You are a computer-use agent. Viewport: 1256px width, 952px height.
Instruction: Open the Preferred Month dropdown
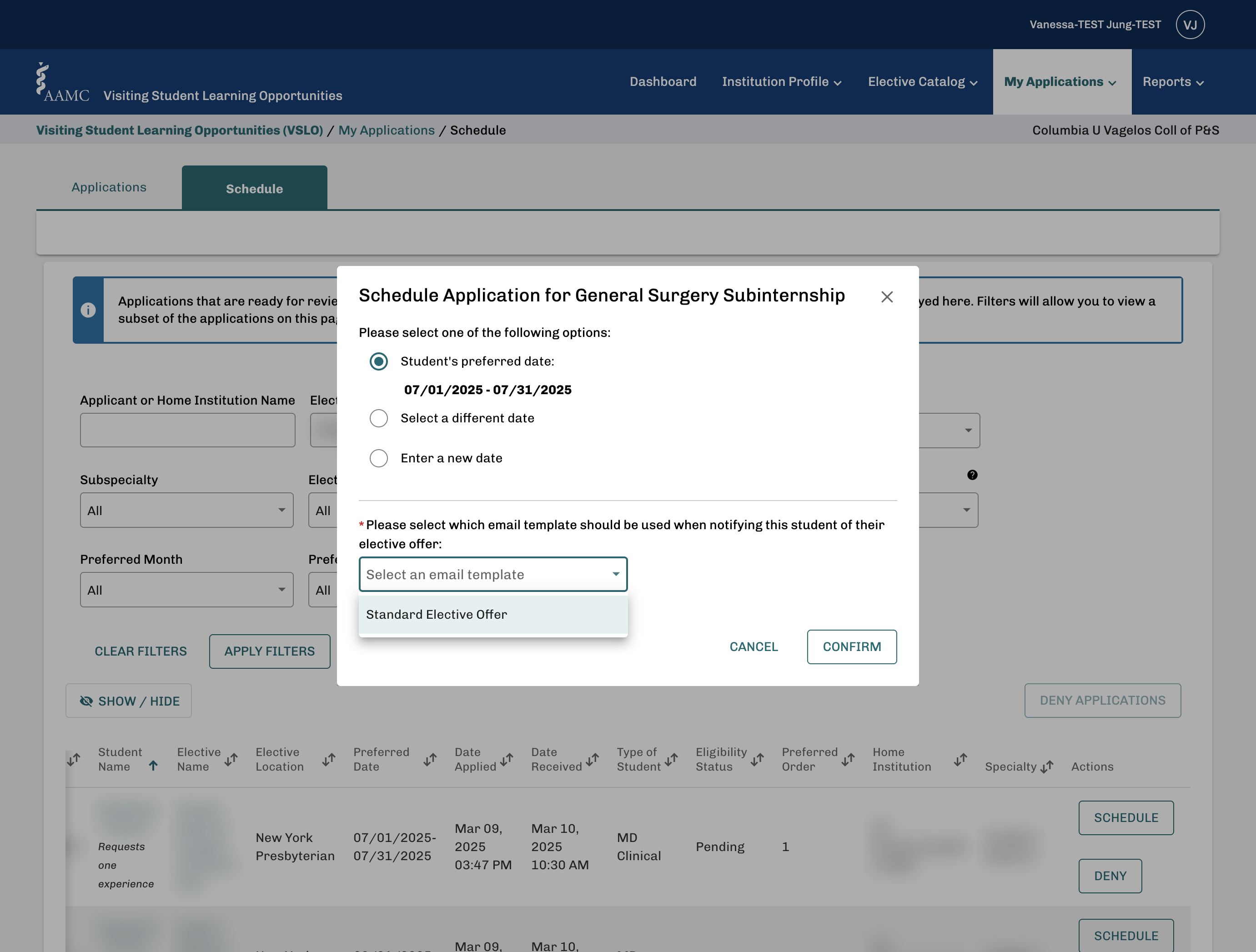[x=186, y=589]
